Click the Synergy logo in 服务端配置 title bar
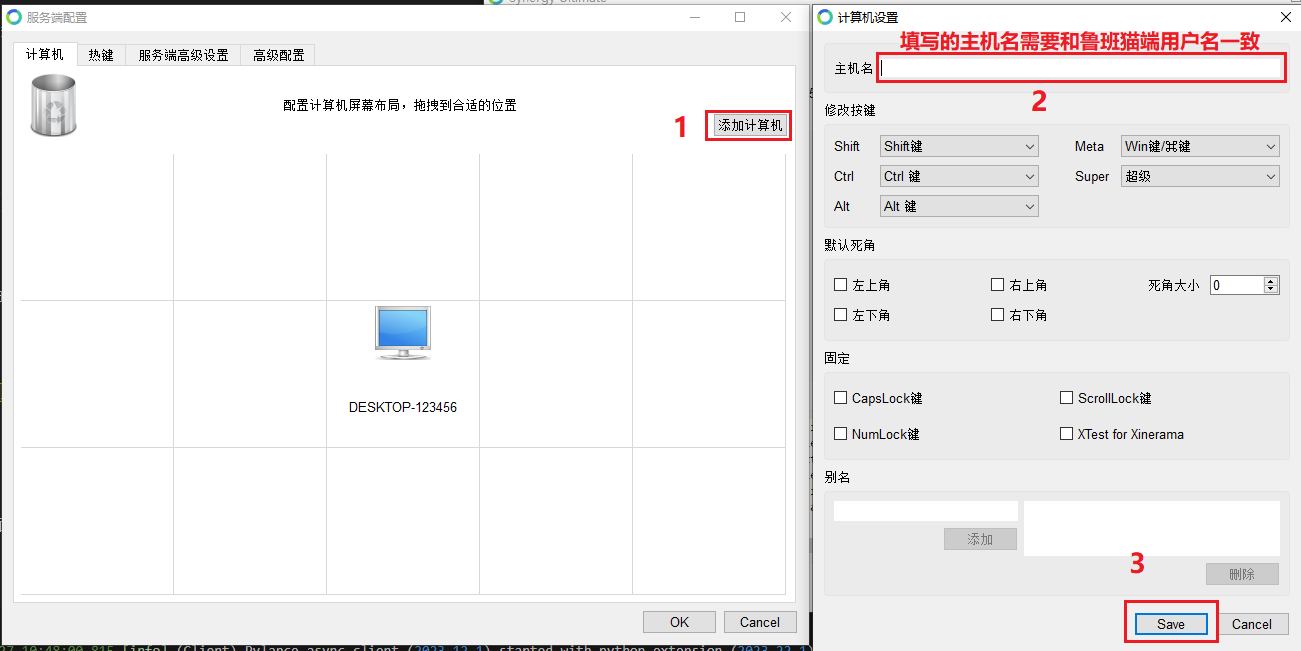The width and height of the screenshot is (1301, 651). (14, 17)
